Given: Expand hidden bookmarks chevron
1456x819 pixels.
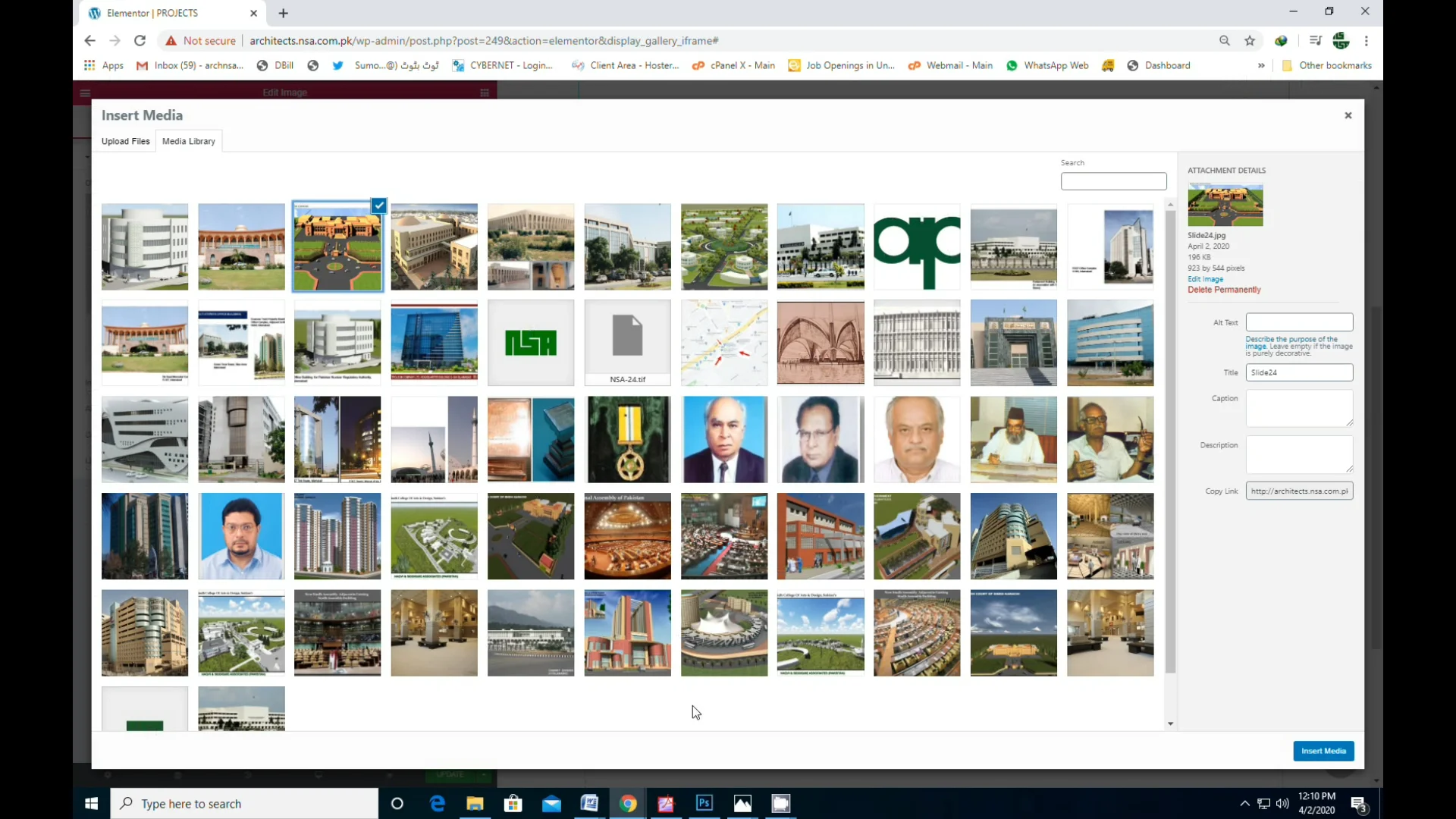Looking at the screenshot, I should click(x=1261, y=65).
